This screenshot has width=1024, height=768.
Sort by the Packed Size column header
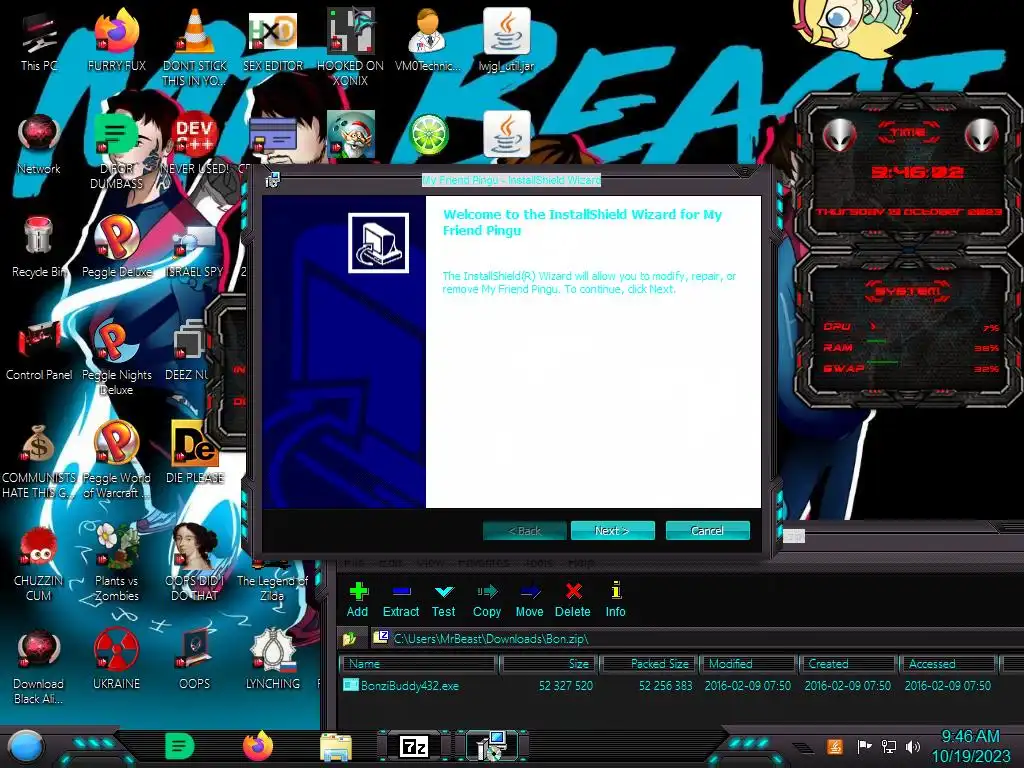click(x=649, y=664)
